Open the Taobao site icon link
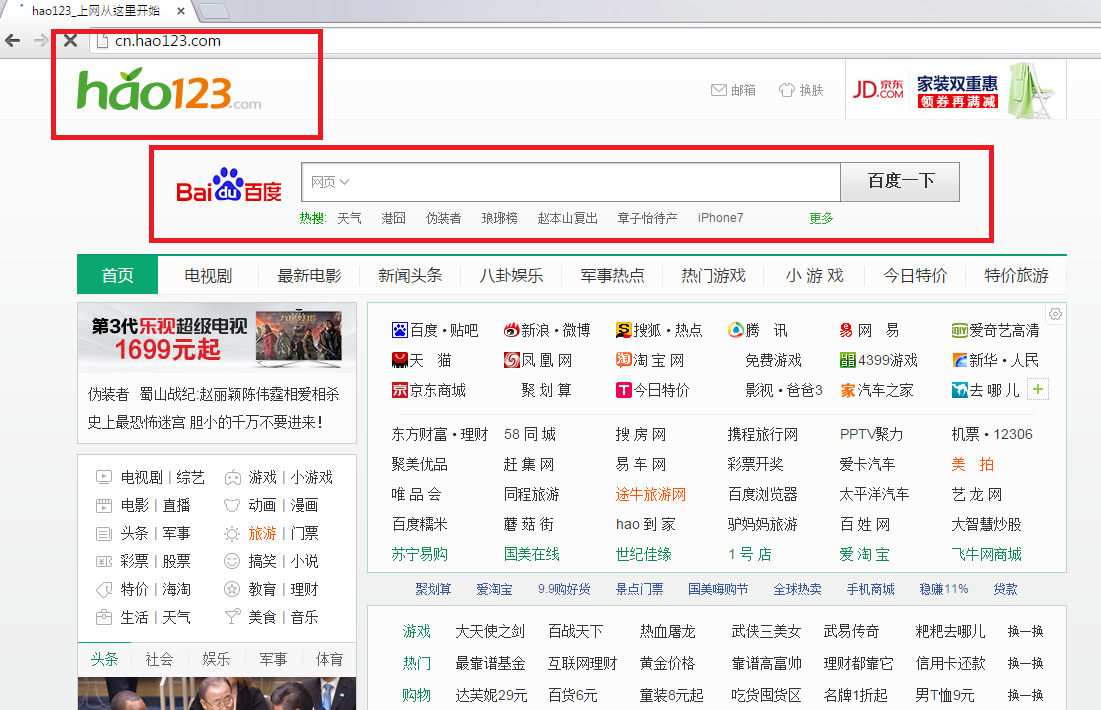 click(x=624, y=360)
